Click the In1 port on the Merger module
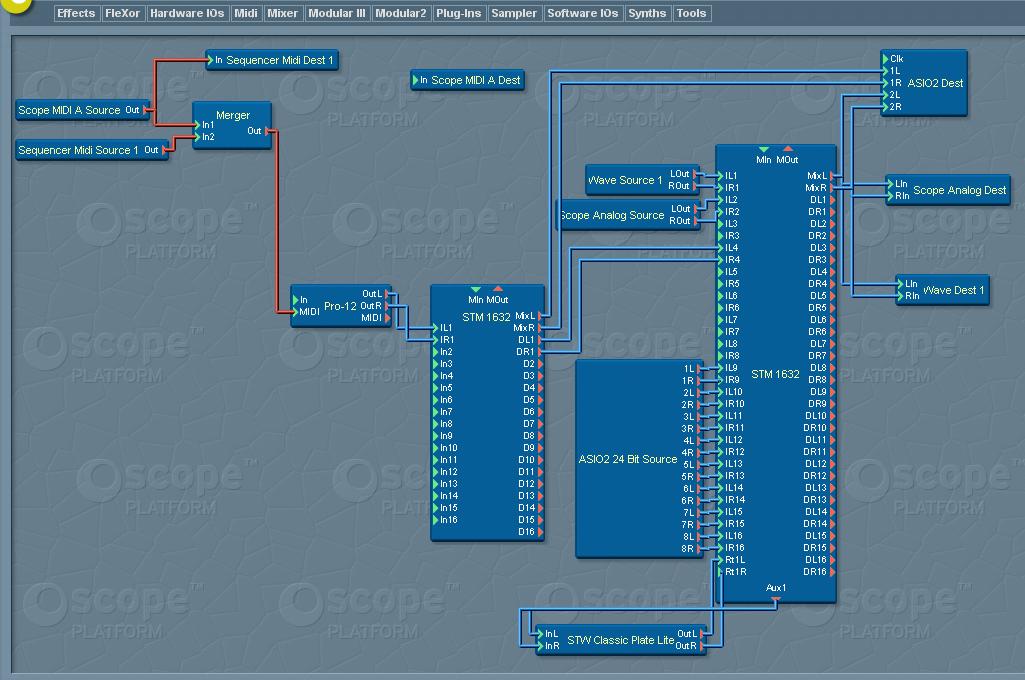Screen dimensions: 1025x680 click(x=197, y=125)
